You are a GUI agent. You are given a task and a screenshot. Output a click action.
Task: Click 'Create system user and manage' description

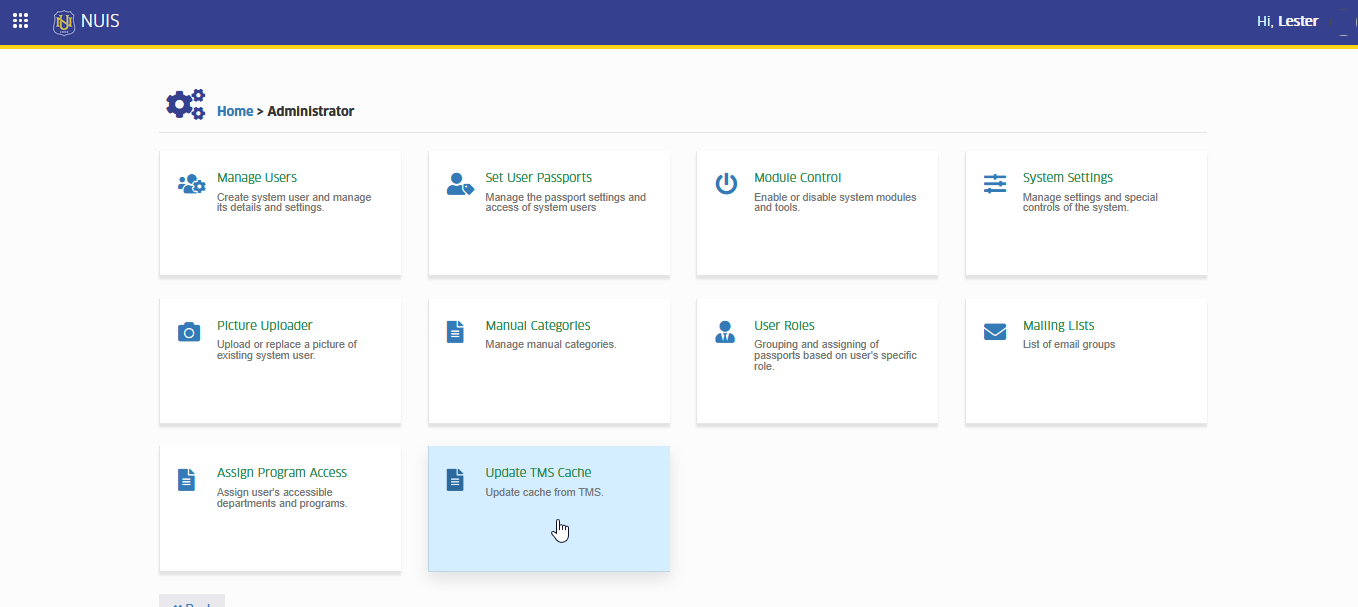click(x=294, y=202)
